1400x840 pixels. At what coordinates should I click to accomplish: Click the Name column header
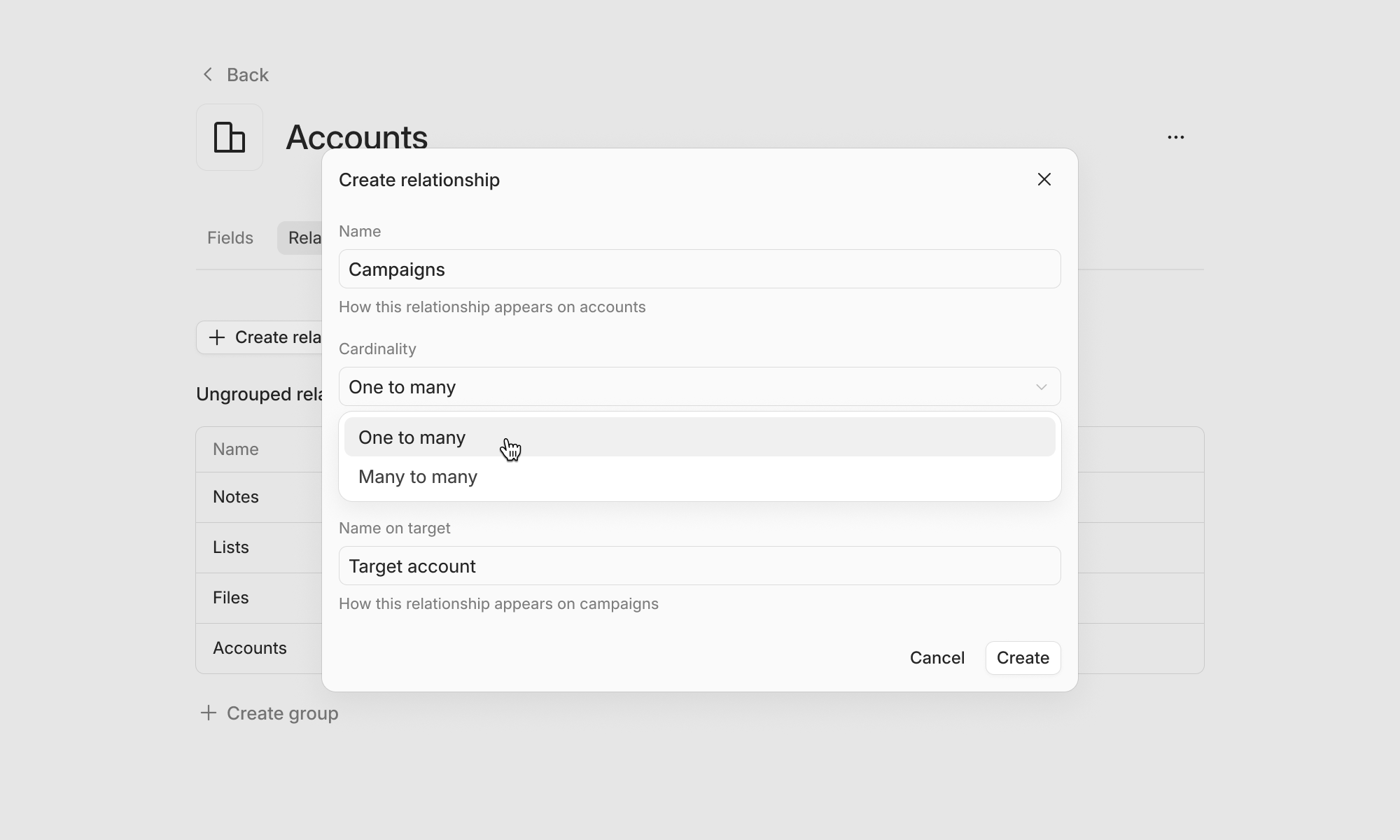point(236,449)
